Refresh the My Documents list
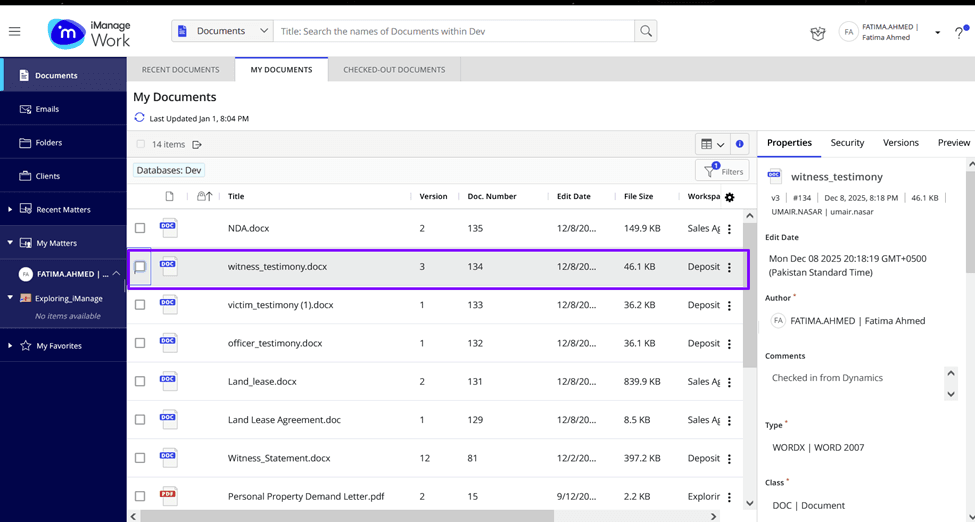The width and height of the screenshot is (975, 522). coord(139,118)
